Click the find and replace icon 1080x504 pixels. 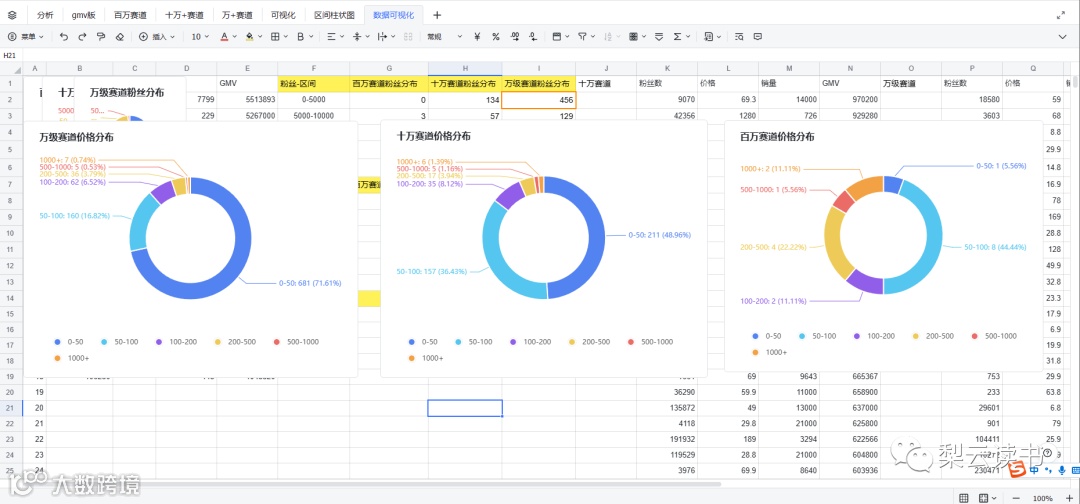tap(739, 36)
